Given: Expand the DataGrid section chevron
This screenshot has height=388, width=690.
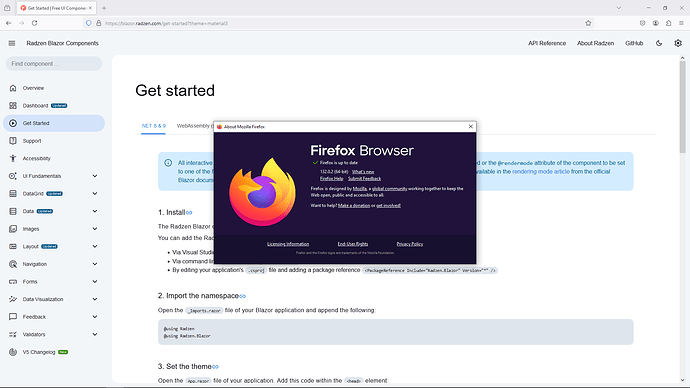Looking at the screenshot, I should (x=95, y=194).
